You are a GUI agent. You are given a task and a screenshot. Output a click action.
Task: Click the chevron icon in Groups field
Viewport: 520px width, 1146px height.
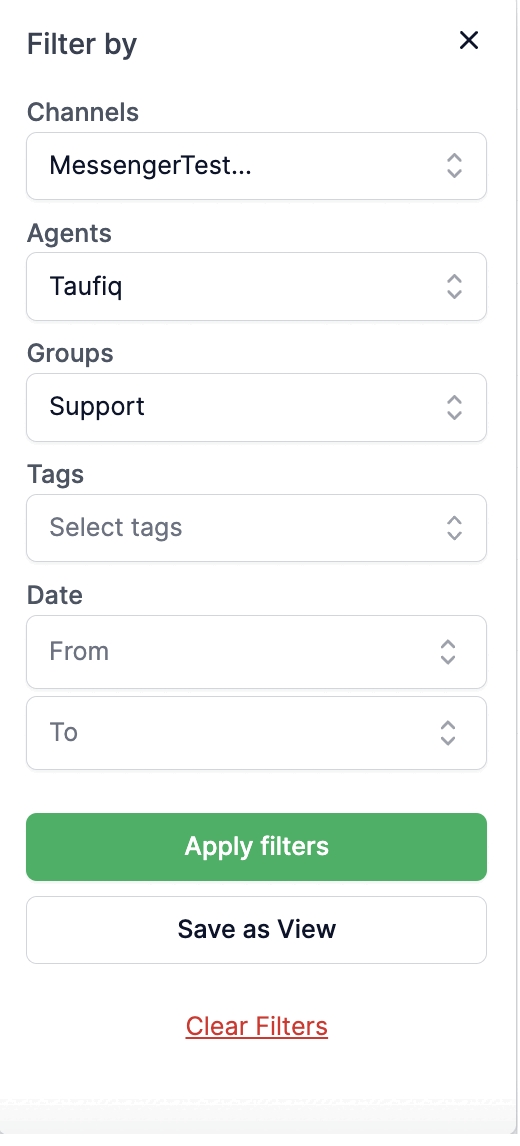(x=454, y=408)
